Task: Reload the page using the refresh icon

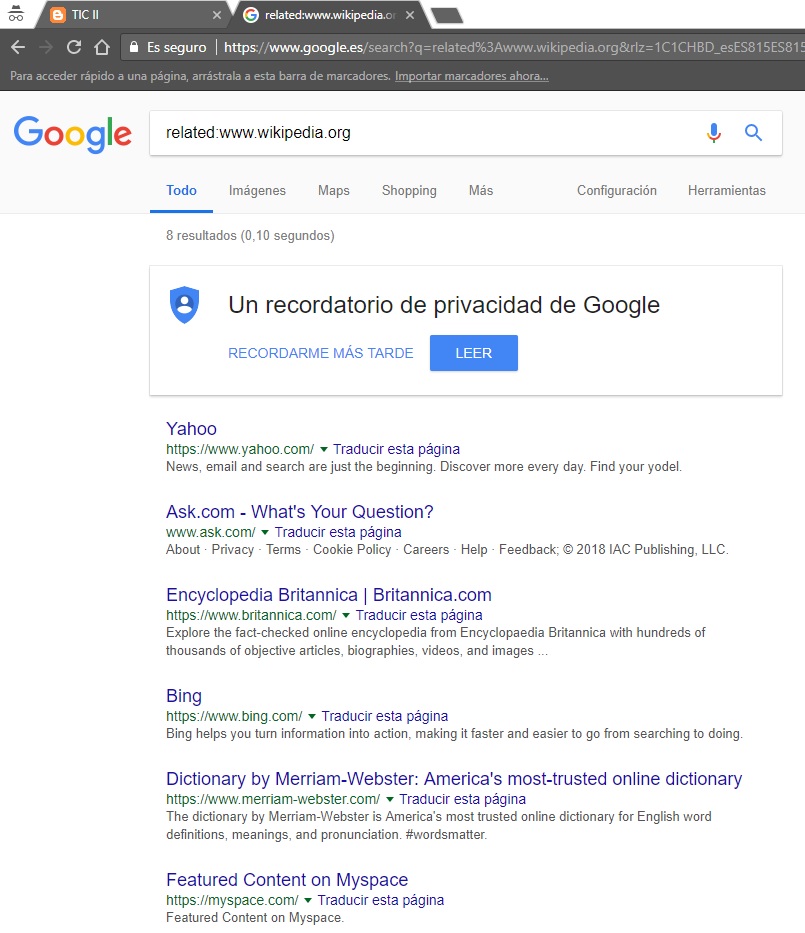Action: pyautogui.click(x=74, y=47)
